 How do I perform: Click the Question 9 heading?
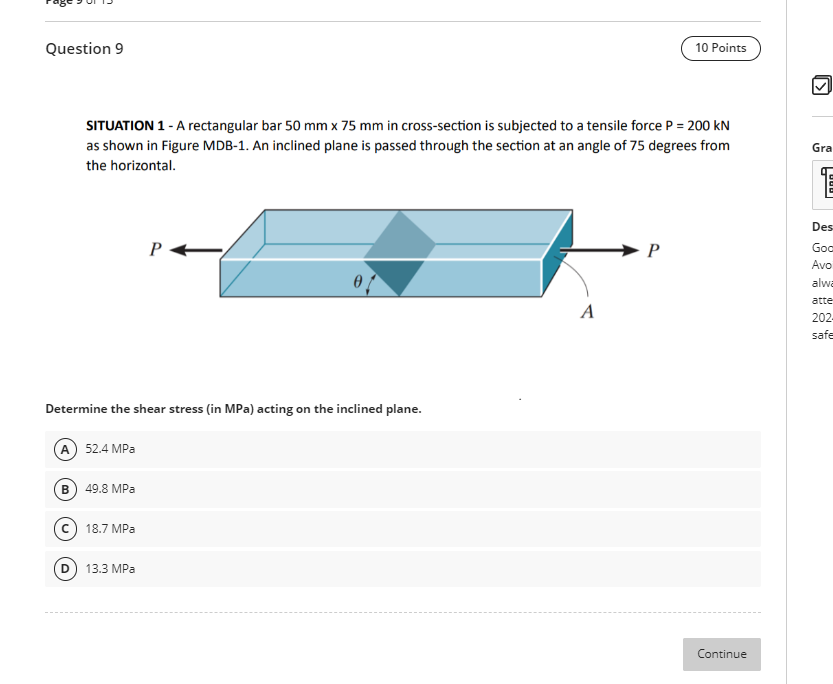(x=85, y=48)
